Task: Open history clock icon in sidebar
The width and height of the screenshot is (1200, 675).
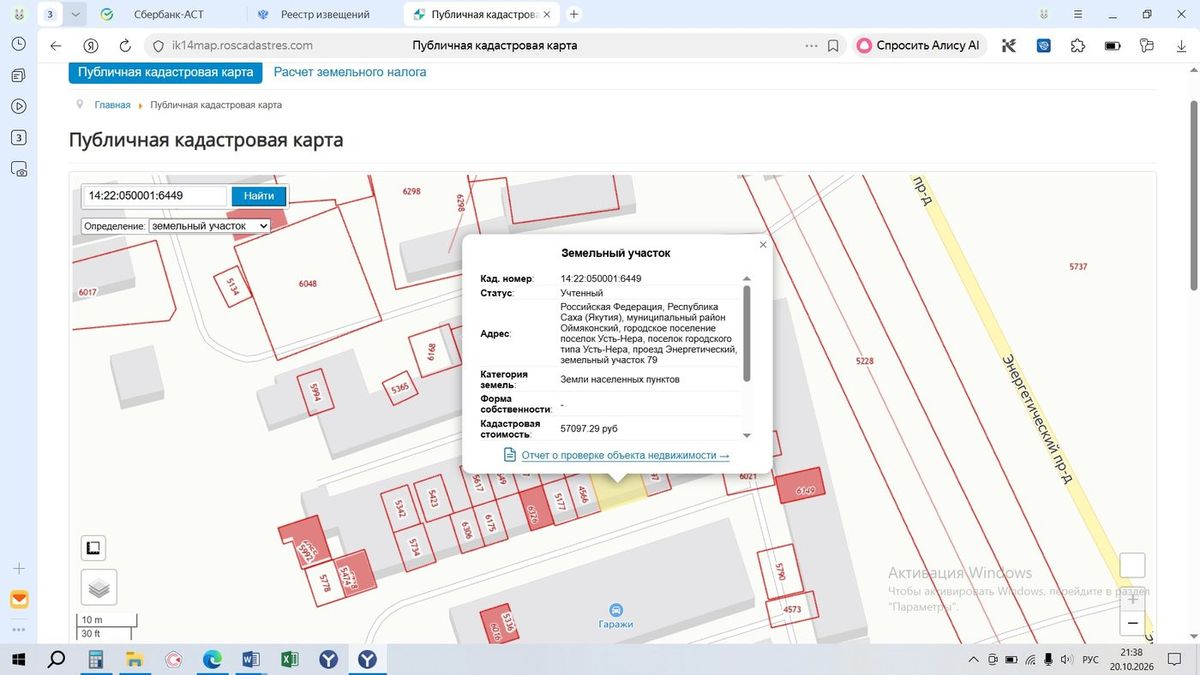Action: point(18,44)
